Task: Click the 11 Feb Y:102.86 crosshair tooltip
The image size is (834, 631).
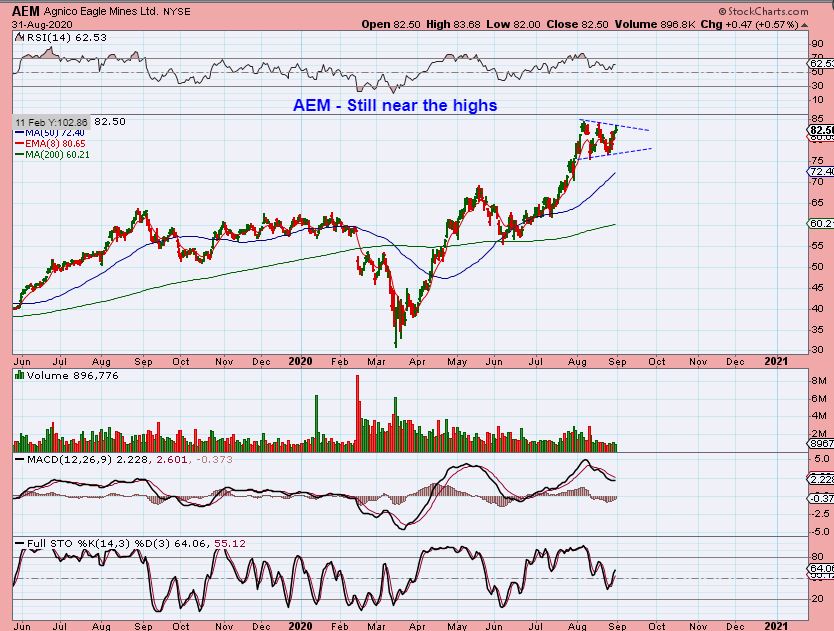Action: click(x=51, y=122)
